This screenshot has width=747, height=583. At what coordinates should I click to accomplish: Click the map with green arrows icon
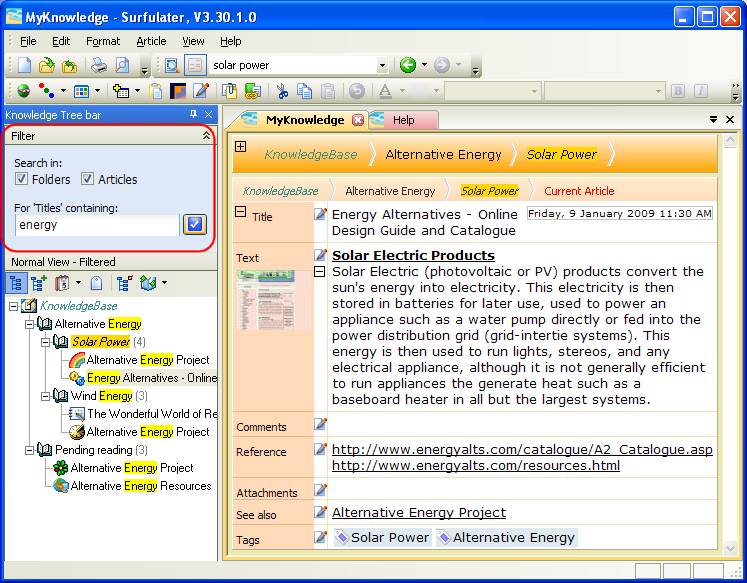[x=148, y=283]
